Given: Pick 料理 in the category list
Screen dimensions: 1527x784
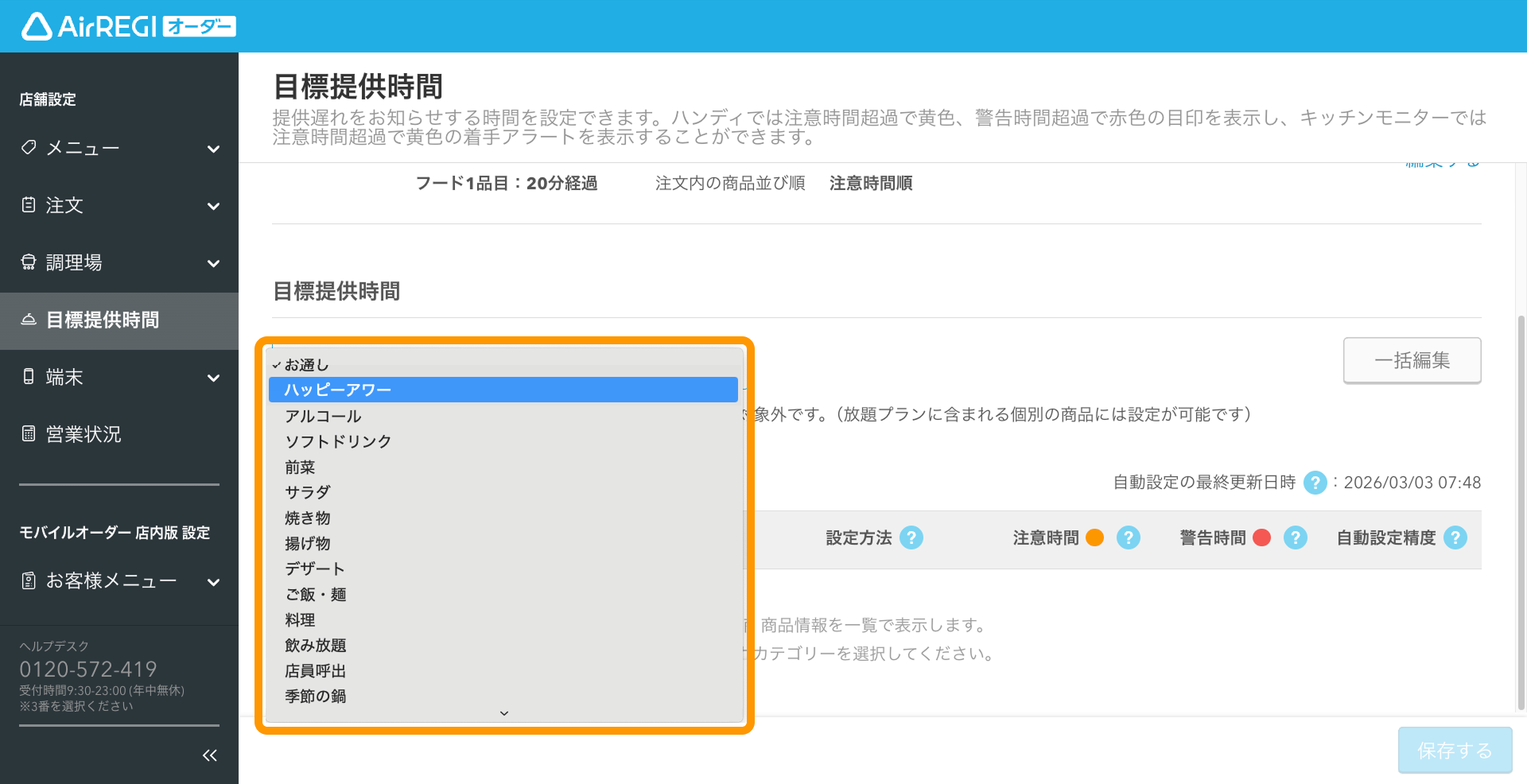Looking at the screenshot, I should click(503, 619).
